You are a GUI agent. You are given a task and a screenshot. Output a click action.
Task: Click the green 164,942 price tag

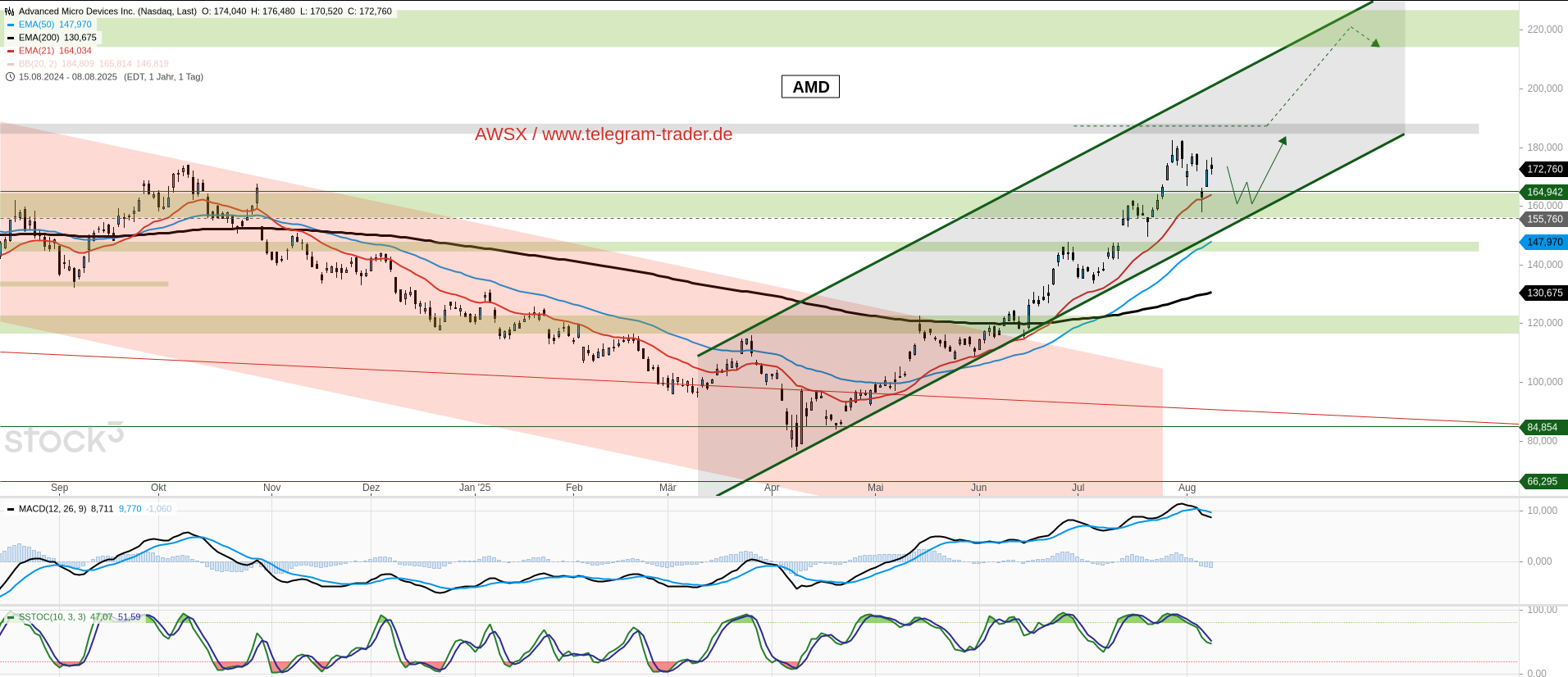coord(1544,193)
